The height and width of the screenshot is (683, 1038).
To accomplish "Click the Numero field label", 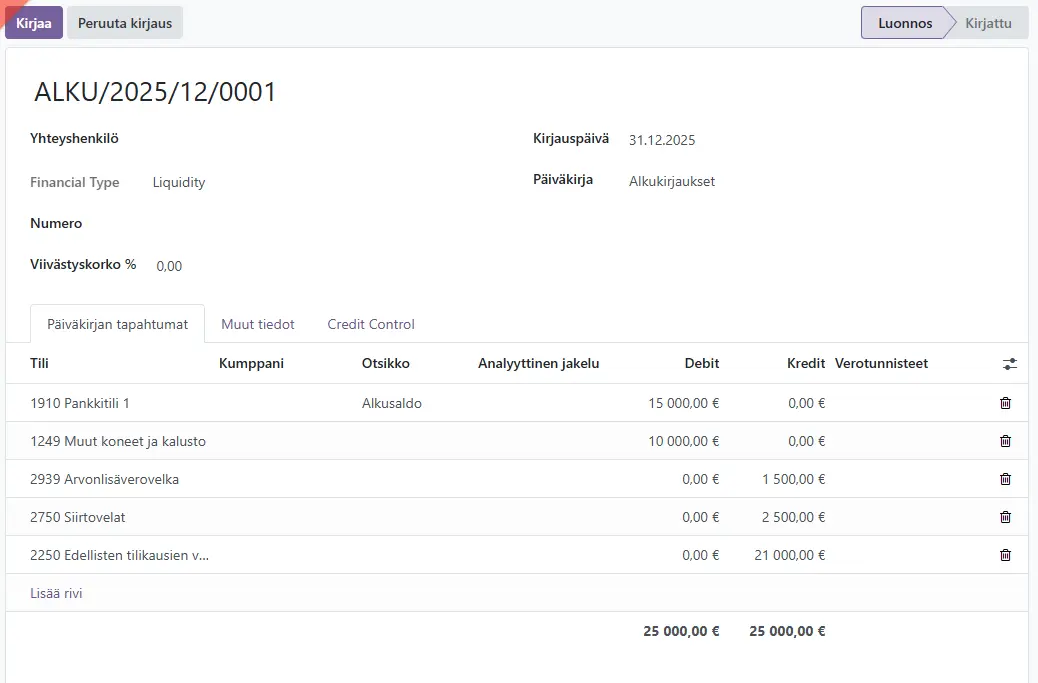I will [56, 223].
